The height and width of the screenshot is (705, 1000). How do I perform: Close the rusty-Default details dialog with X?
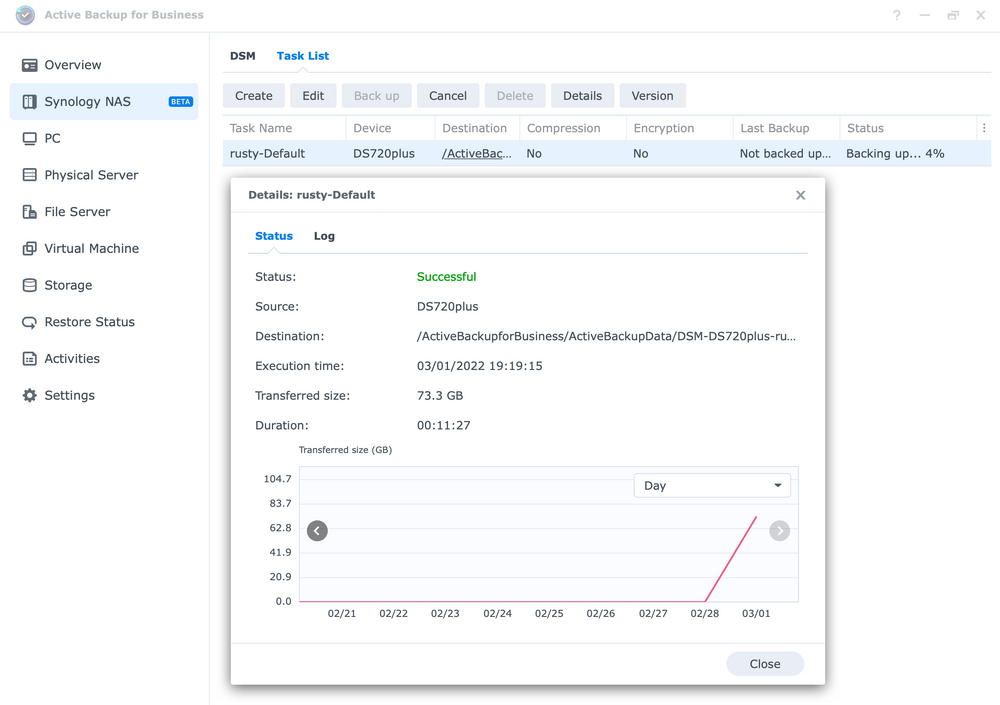tap(800, 195)
